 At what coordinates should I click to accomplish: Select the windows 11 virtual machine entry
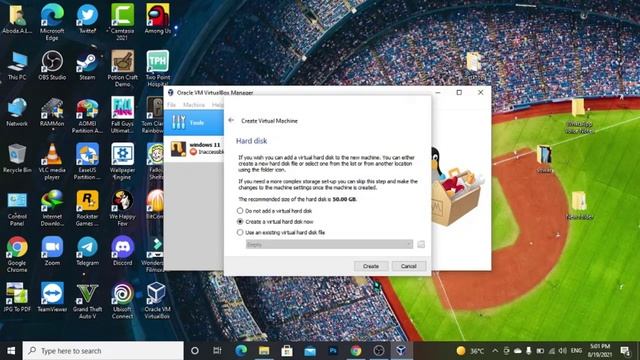(195, 149)
